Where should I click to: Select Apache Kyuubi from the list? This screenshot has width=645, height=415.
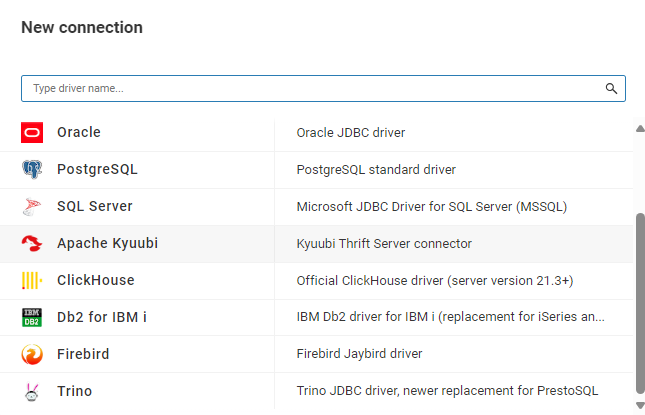[107, 243]
